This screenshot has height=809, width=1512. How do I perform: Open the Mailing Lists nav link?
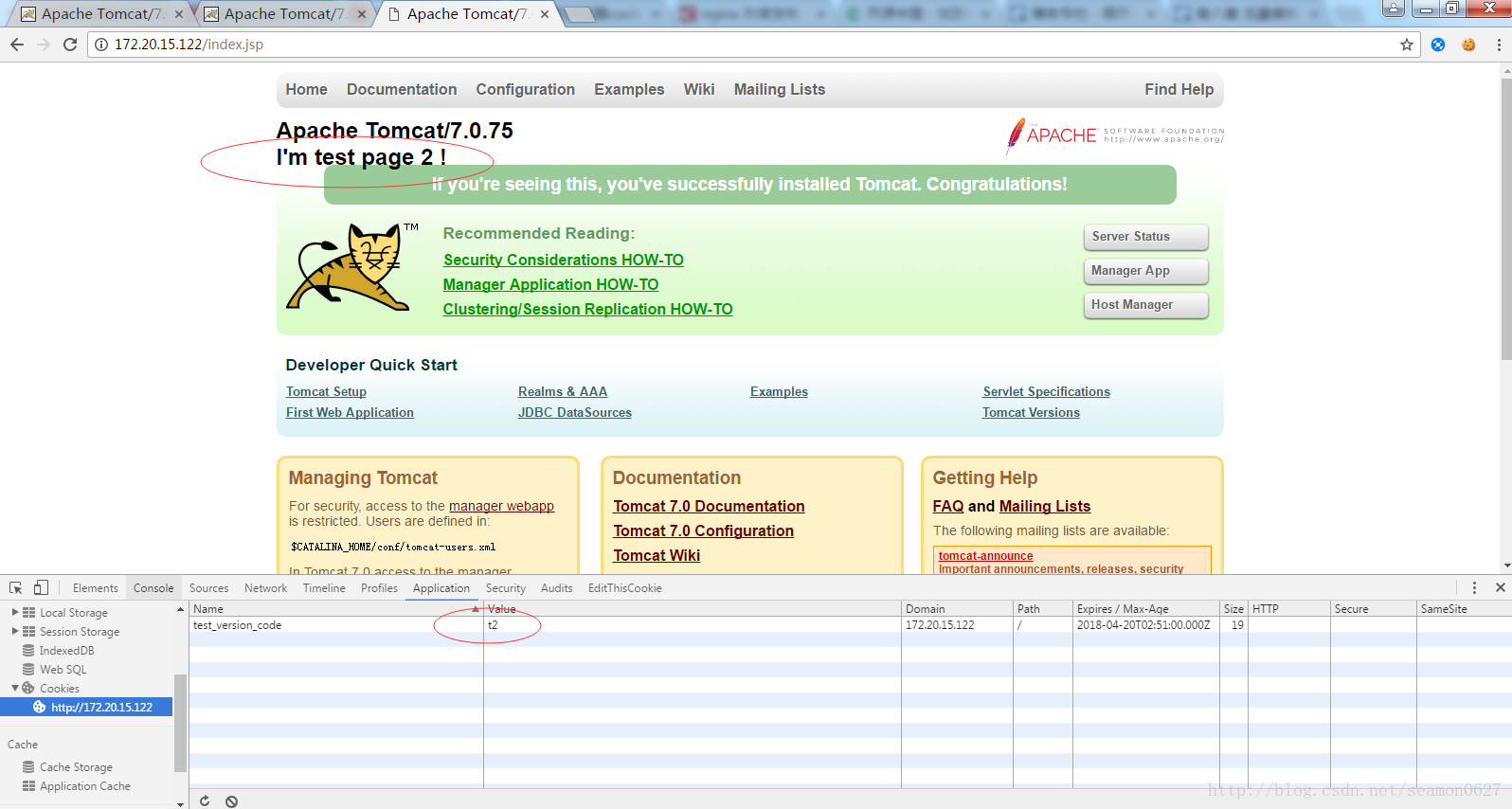(780, 90)
